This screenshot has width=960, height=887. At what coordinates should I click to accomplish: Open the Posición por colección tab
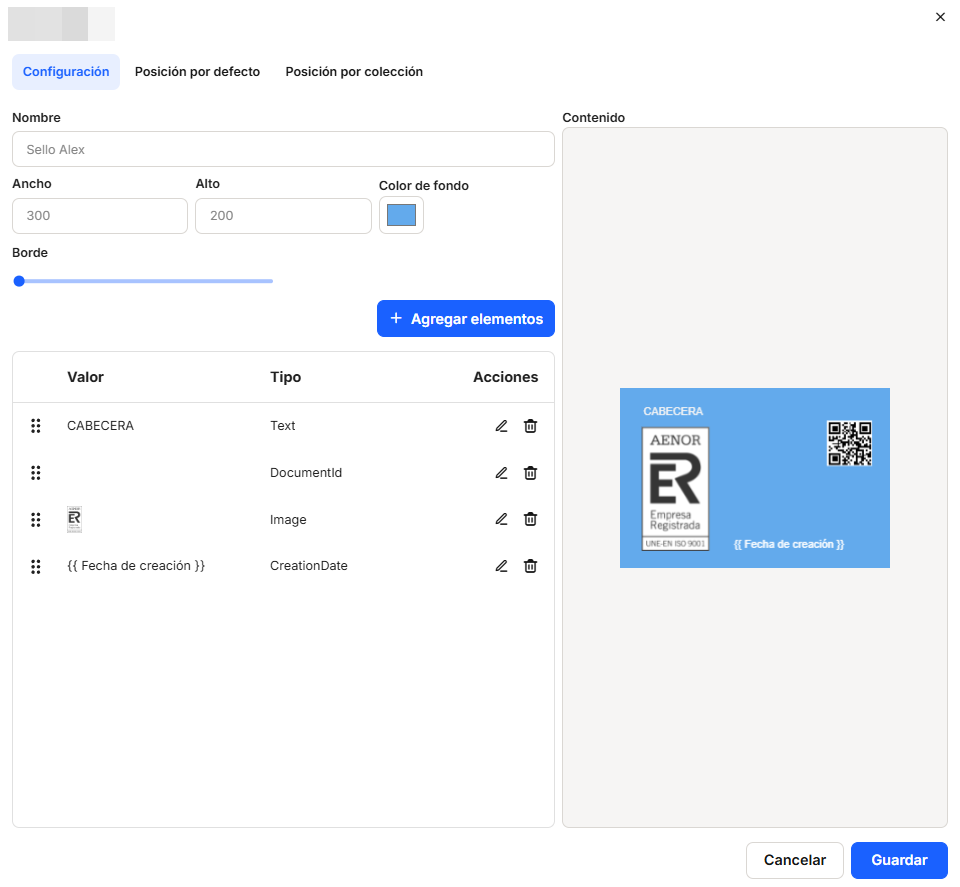coord(354,72)
